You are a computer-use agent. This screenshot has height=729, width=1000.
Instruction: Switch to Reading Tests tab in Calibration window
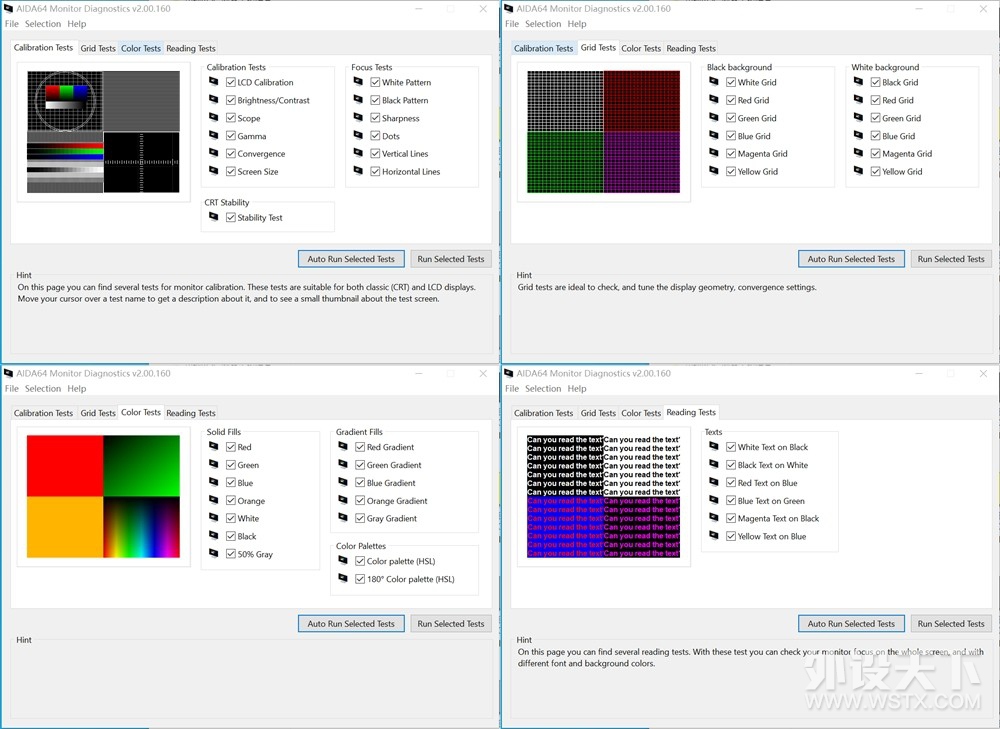click(x=191, y=48)
